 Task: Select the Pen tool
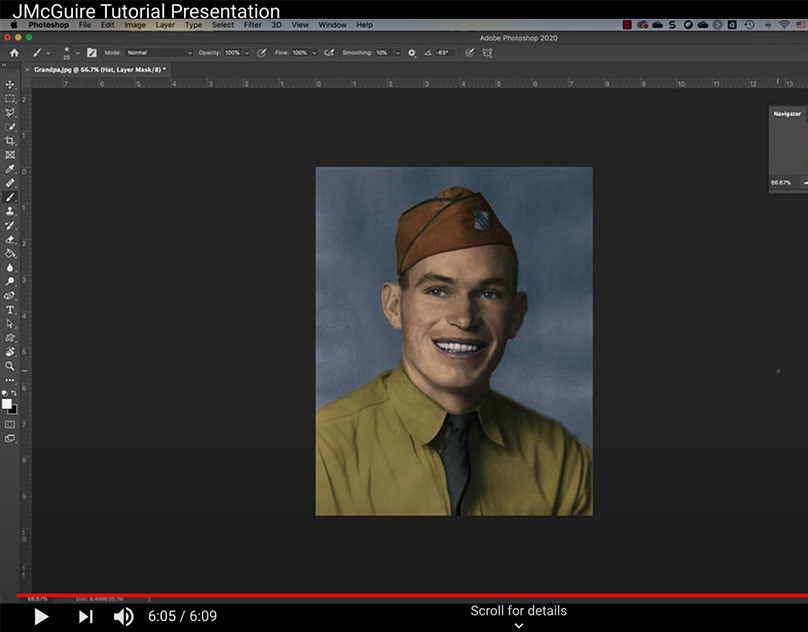coord(10,295)
